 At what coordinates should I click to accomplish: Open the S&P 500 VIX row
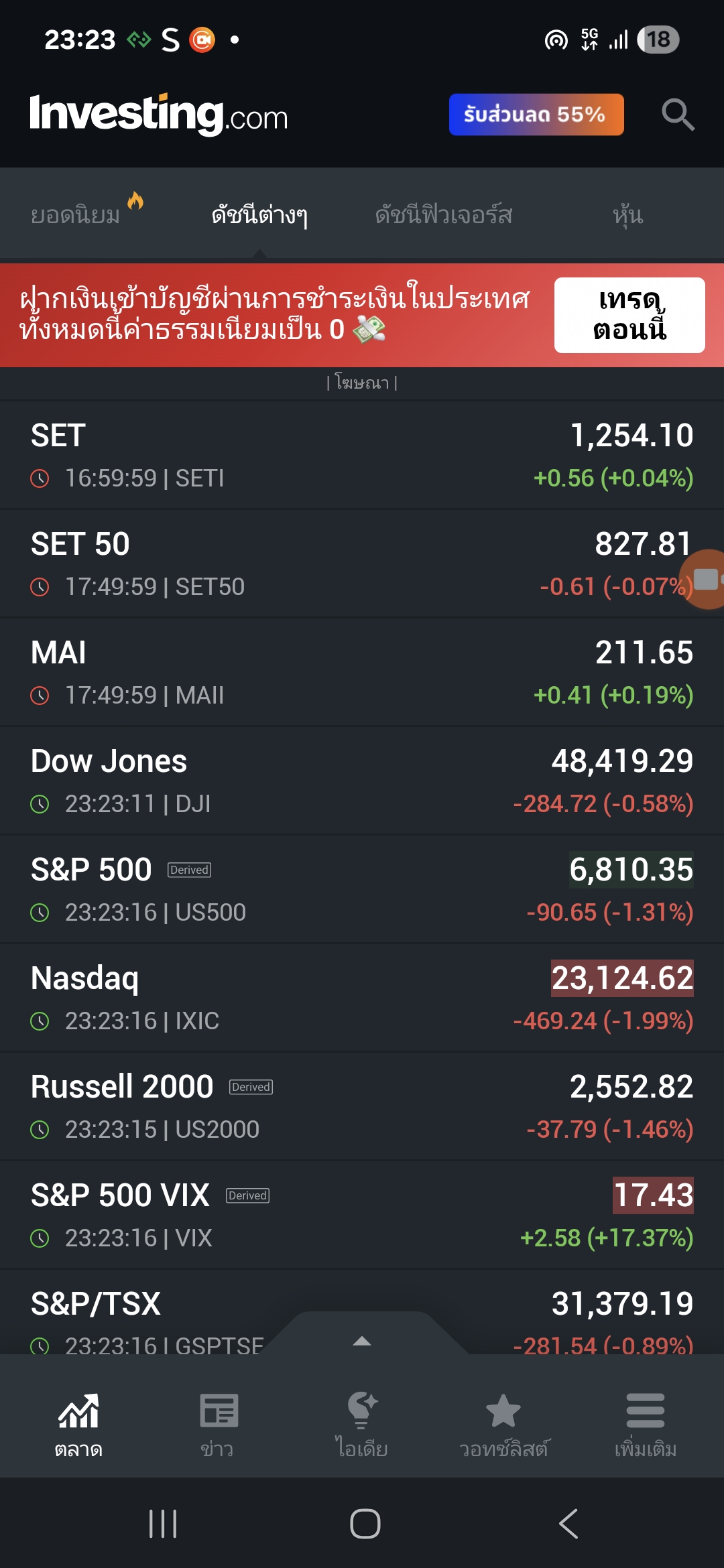[x=362, y=1215]
